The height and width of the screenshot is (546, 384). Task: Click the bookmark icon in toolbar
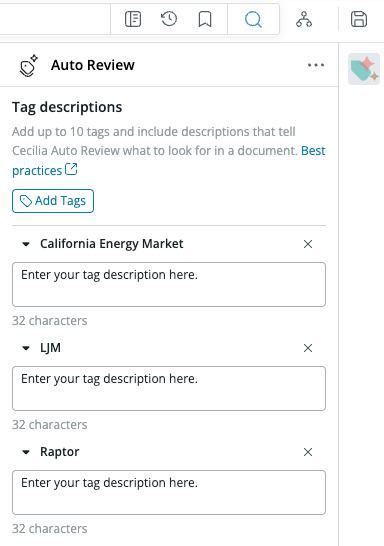point(205,19)
